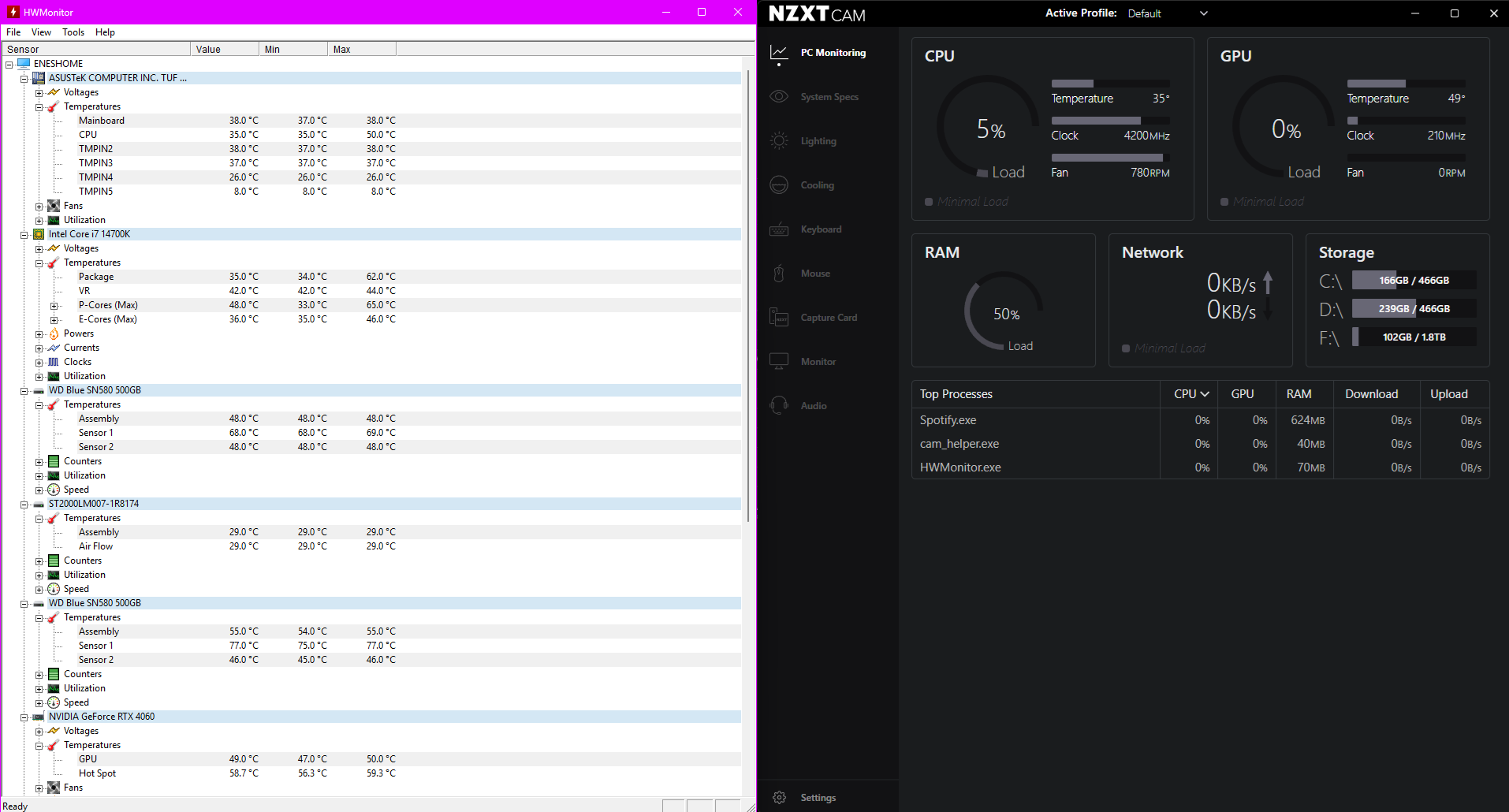
Task: Click the Value column header in HWMonitor
Action: coord(224,49)
